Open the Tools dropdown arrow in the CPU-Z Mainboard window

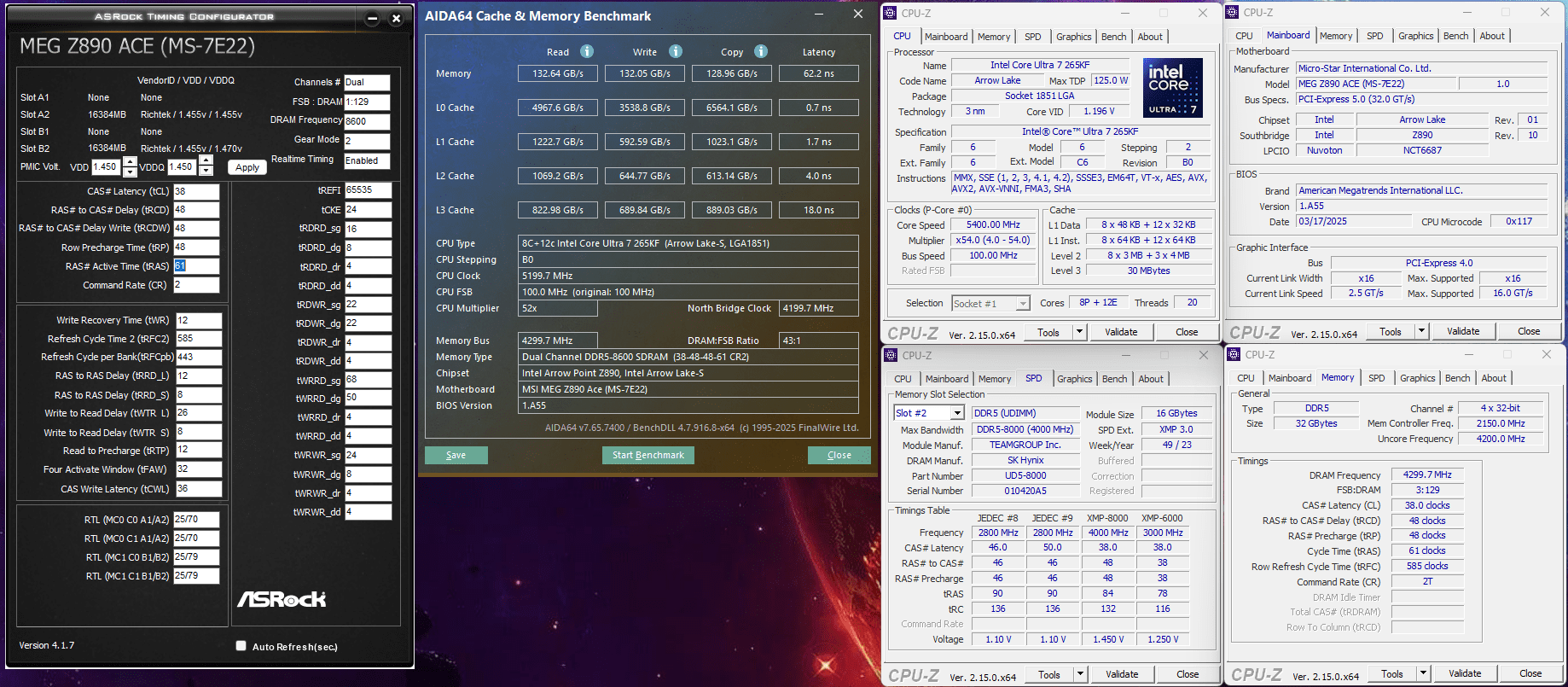click(1421, 331)
